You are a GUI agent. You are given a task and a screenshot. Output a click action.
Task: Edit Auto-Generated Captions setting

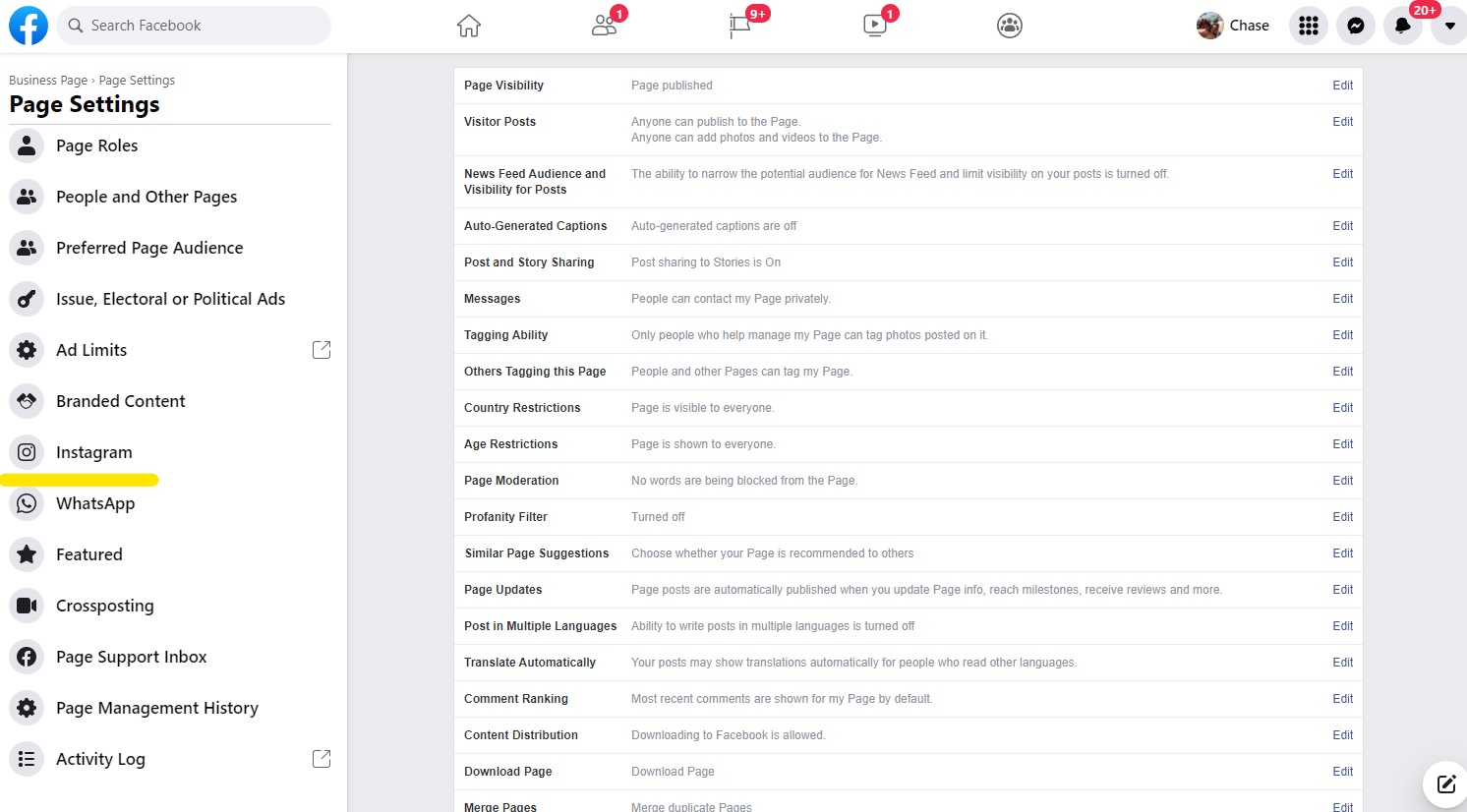[1343, 226]
